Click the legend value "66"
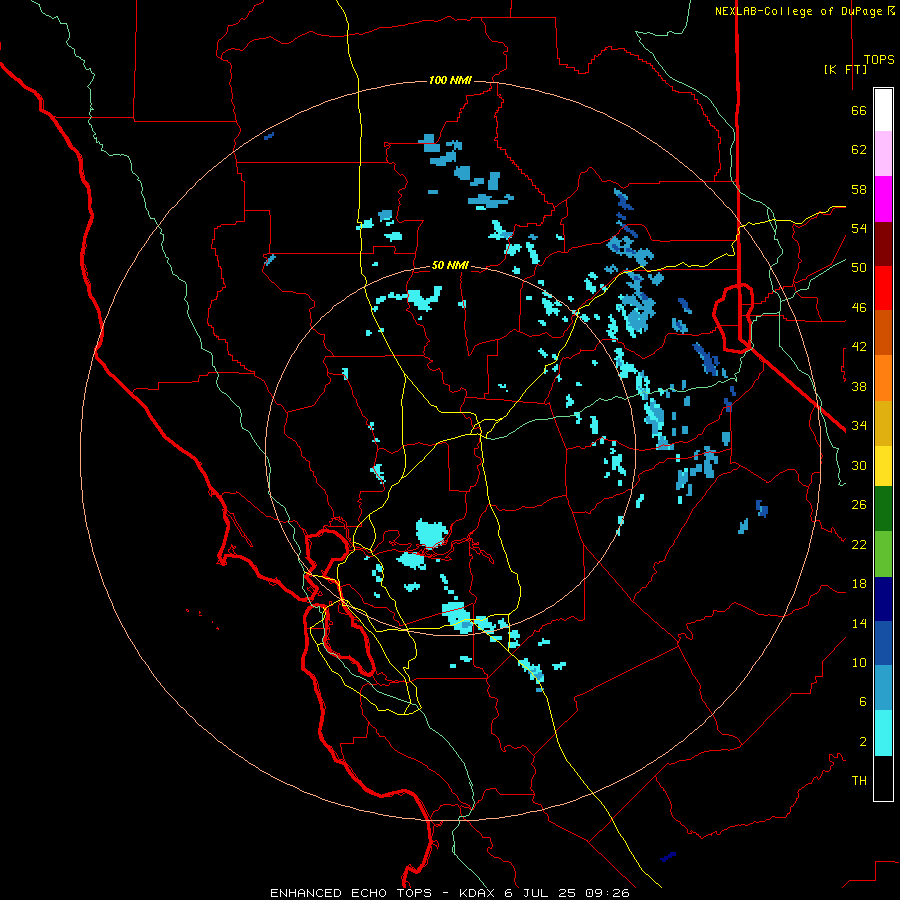Screen dimensions: 900x900 [859, 111]
